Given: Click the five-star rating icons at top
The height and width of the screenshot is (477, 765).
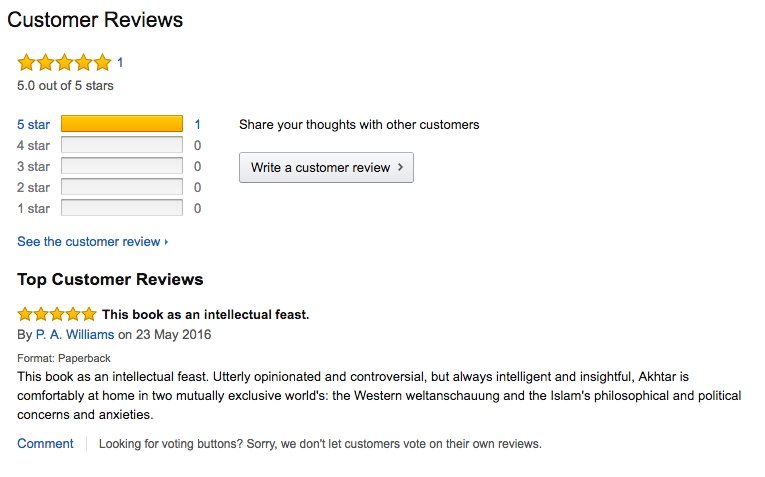Looking at the screenshot, I should pos(64,63).
